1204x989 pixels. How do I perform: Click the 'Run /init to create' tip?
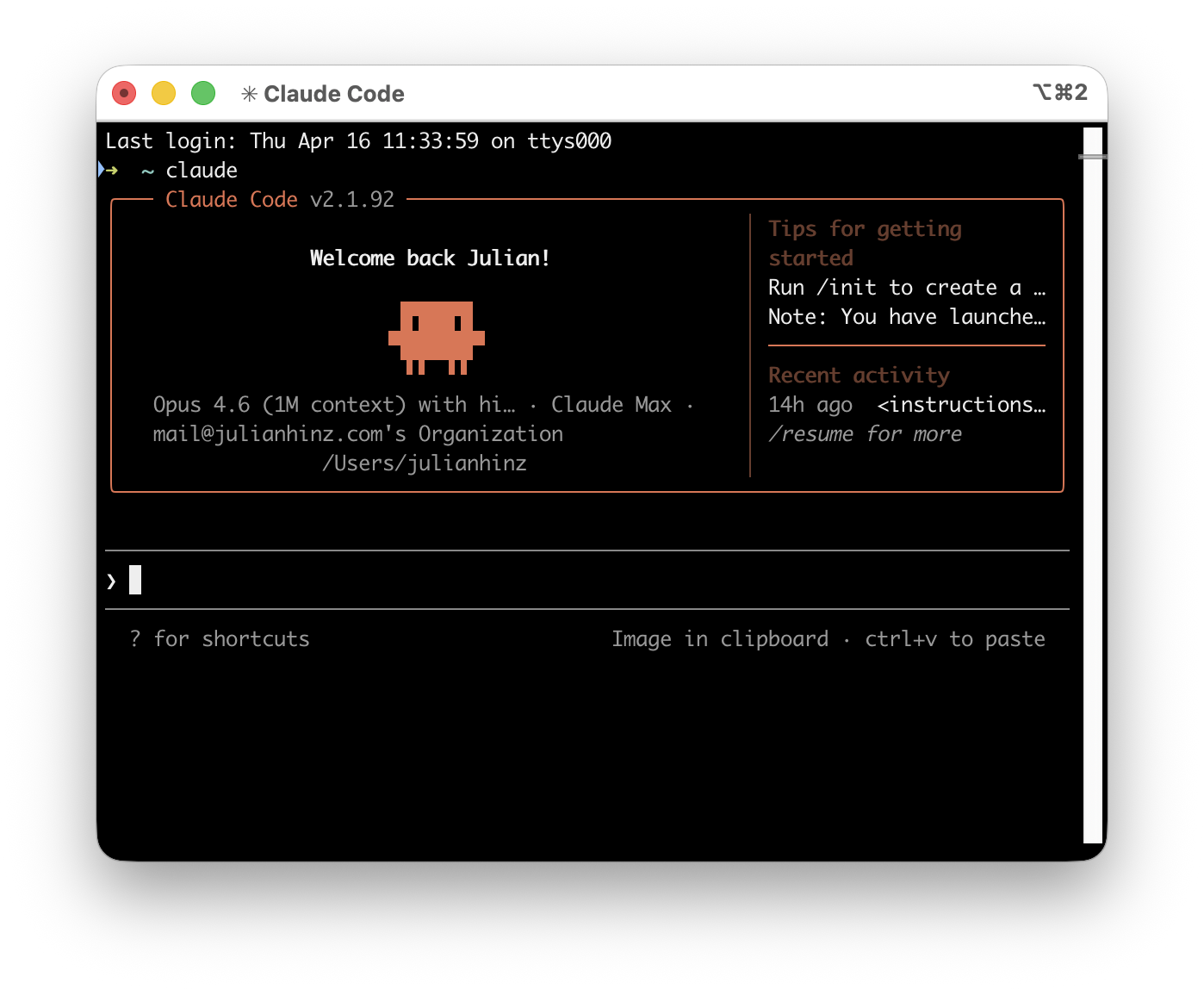pos(906,288)
